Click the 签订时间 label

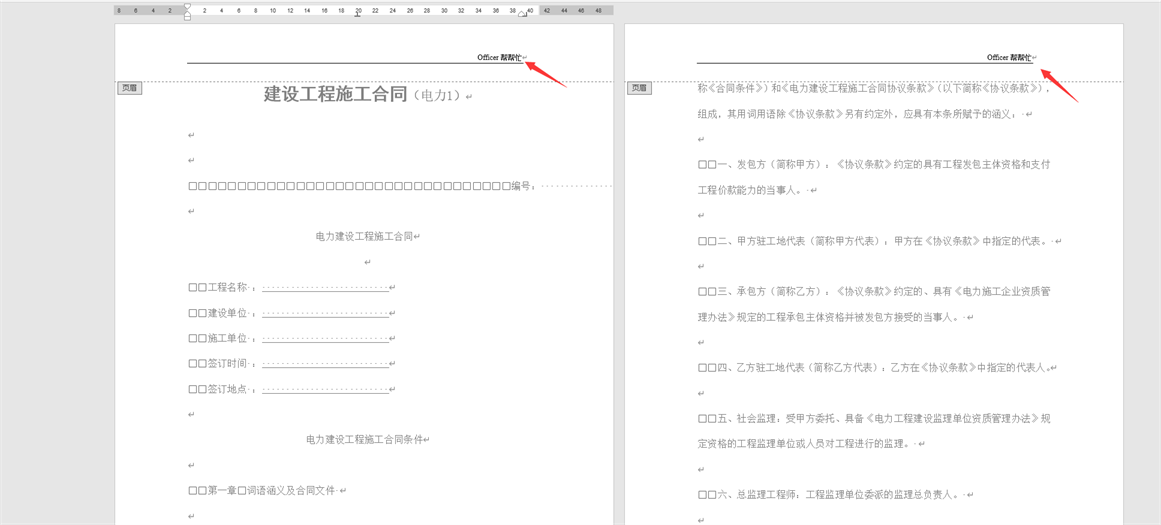point(227,364)
